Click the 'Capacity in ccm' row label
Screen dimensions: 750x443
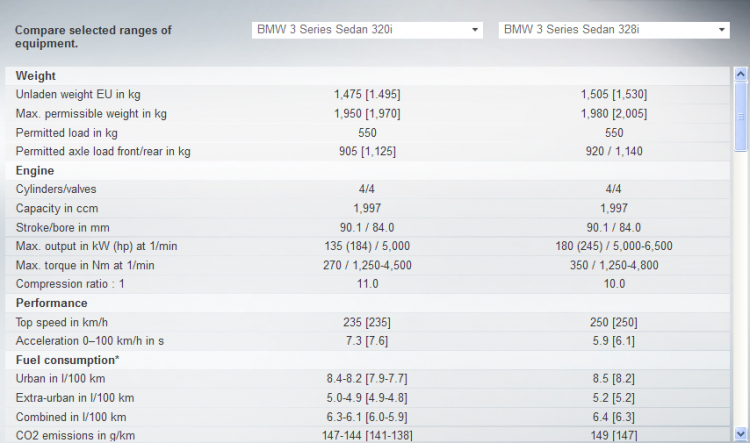tap(57, 209)
